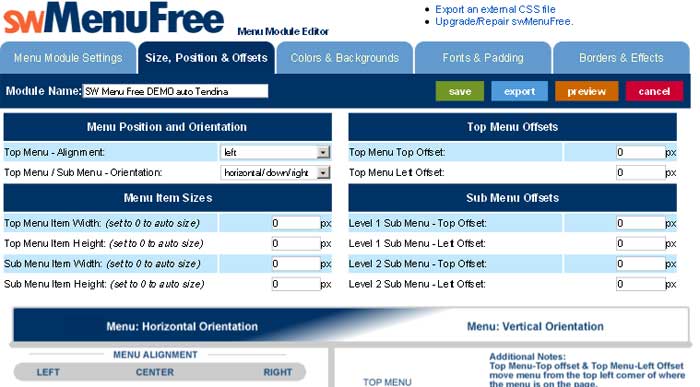Click the 'Additional Notes:' heading
The width and height of the screenshot is (700, 387).
point(527,357)
